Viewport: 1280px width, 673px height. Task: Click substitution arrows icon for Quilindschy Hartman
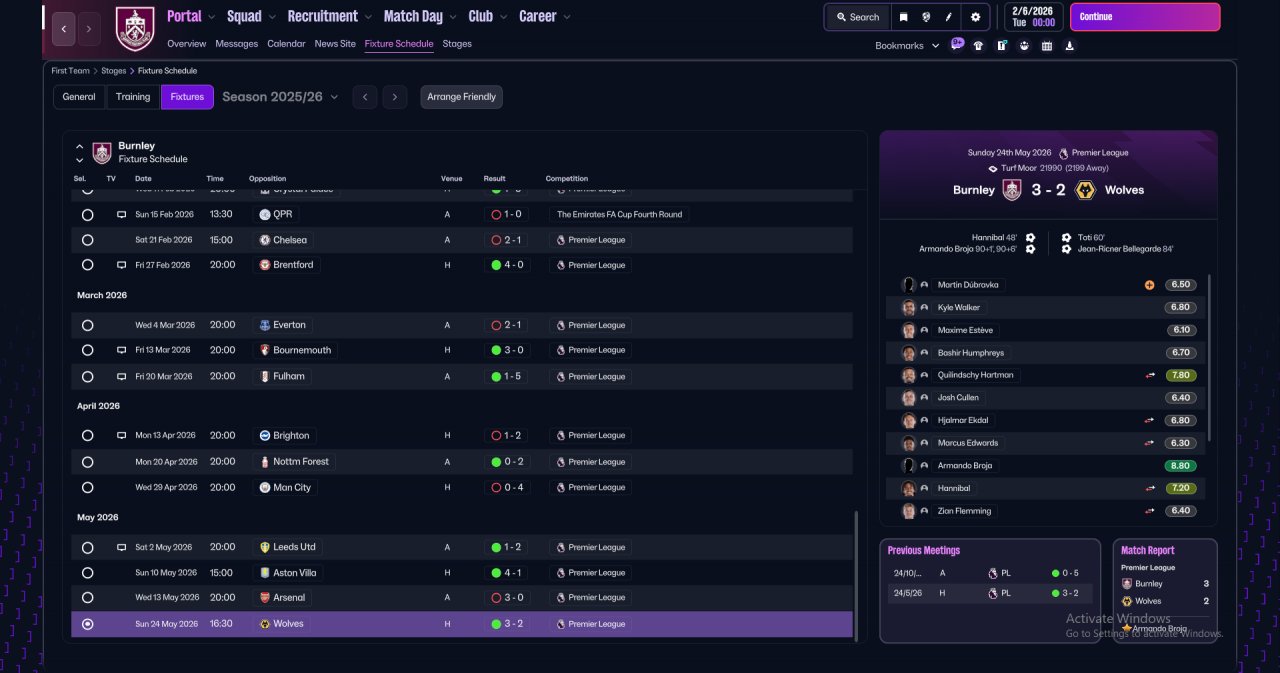pyautogui.click(x=1150, y=375)
